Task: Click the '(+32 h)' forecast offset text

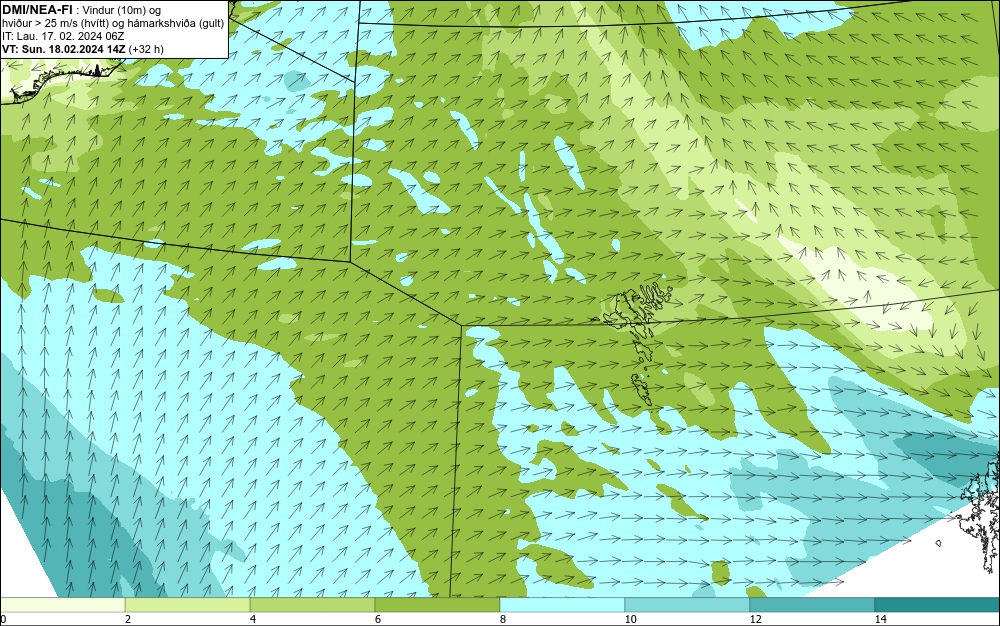Action: [146, 49]
